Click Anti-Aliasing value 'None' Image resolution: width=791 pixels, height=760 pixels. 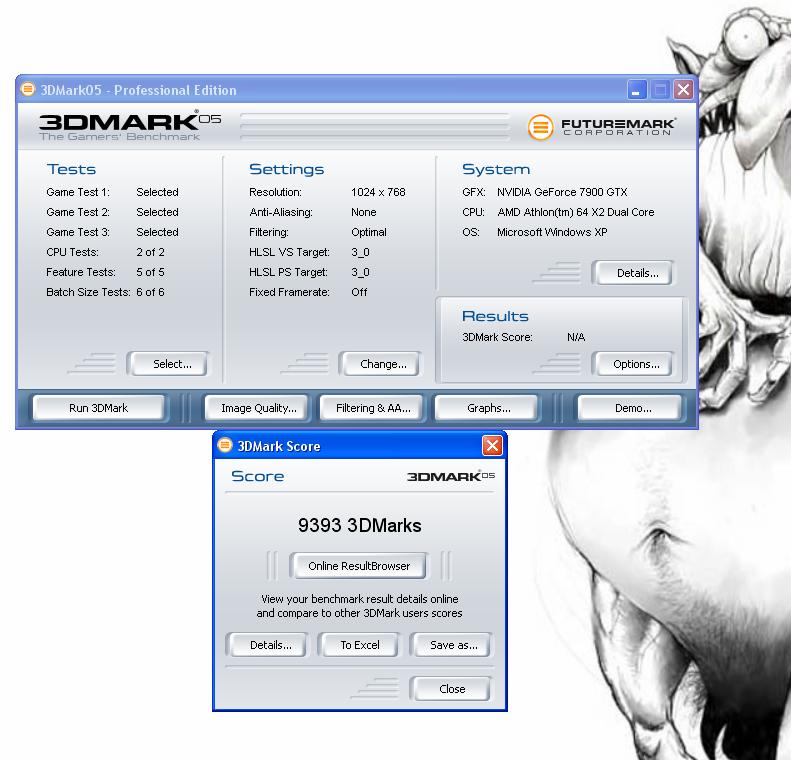(364, 212)
